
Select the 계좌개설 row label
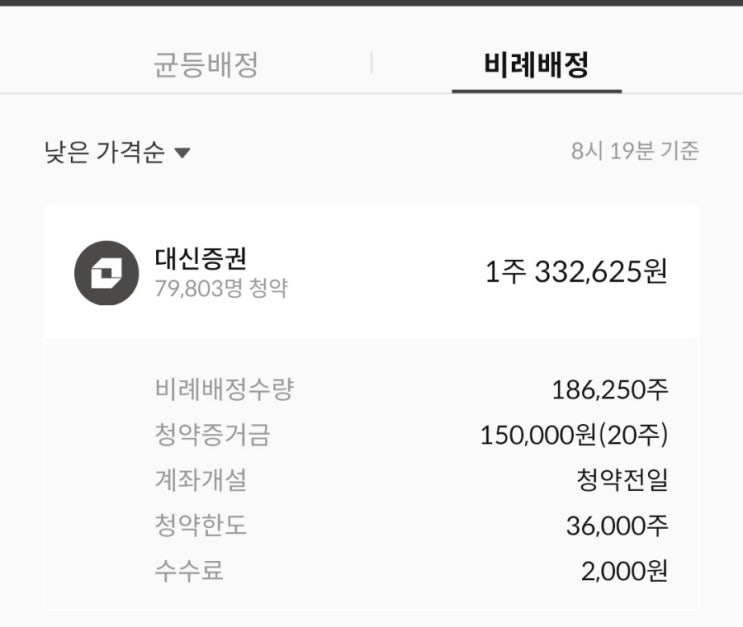tap(201, 480)
